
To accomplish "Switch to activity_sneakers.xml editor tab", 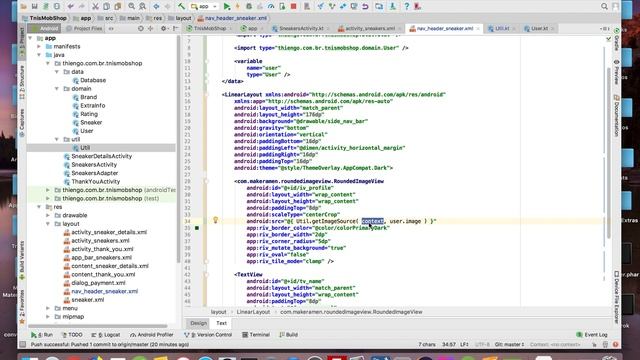I will coord(370,29).
